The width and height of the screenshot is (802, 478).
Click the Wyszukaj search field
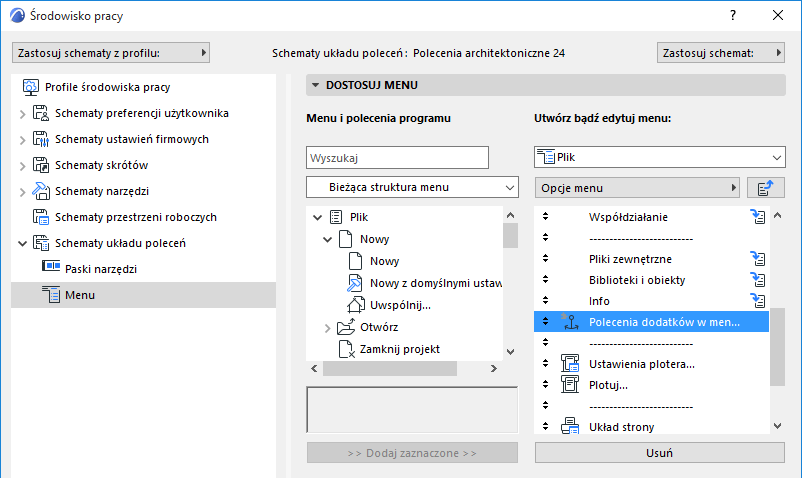[x=396, y=158]
